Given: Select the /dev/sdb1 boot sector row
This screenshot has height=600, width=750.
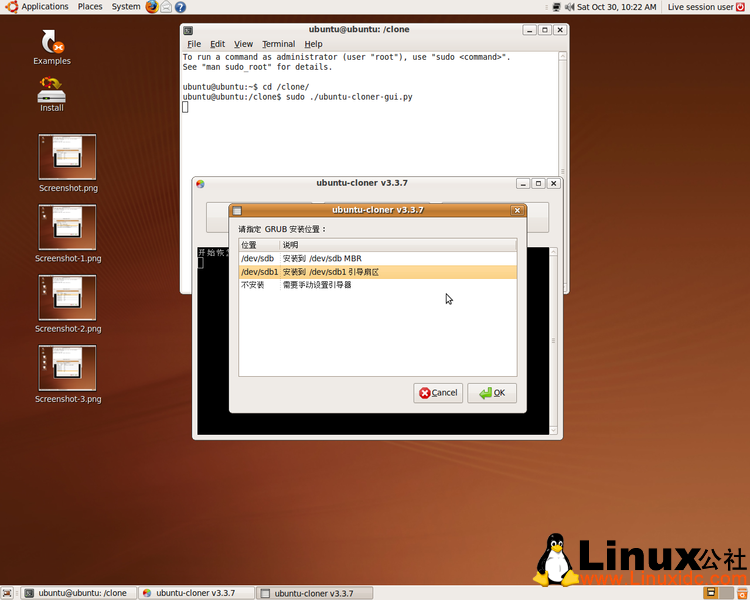Looking at the screenshot, I should coord(377,272).
